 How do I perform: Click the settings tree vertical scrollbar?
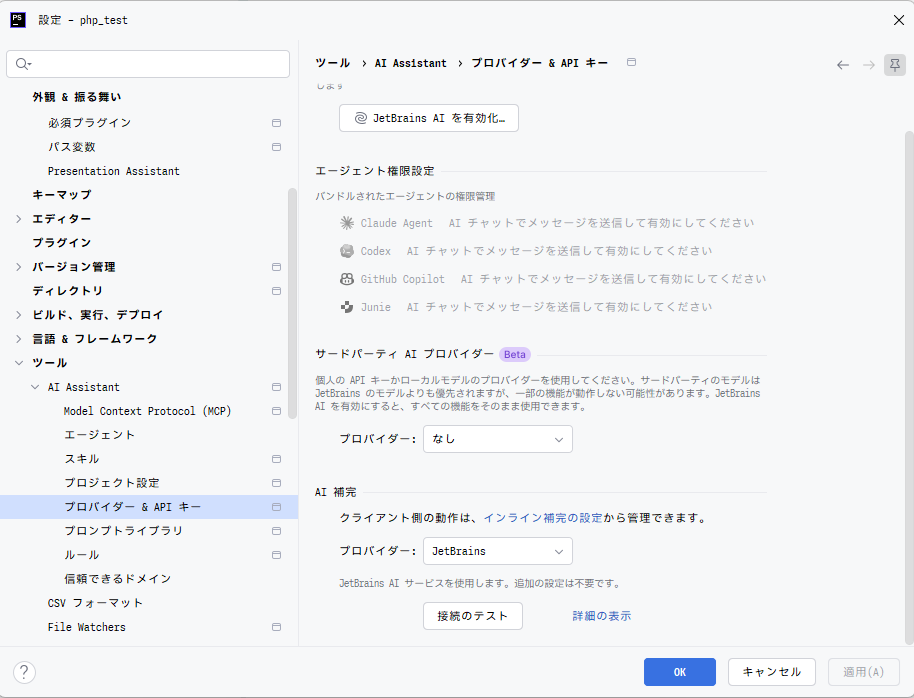coord(293,303)
